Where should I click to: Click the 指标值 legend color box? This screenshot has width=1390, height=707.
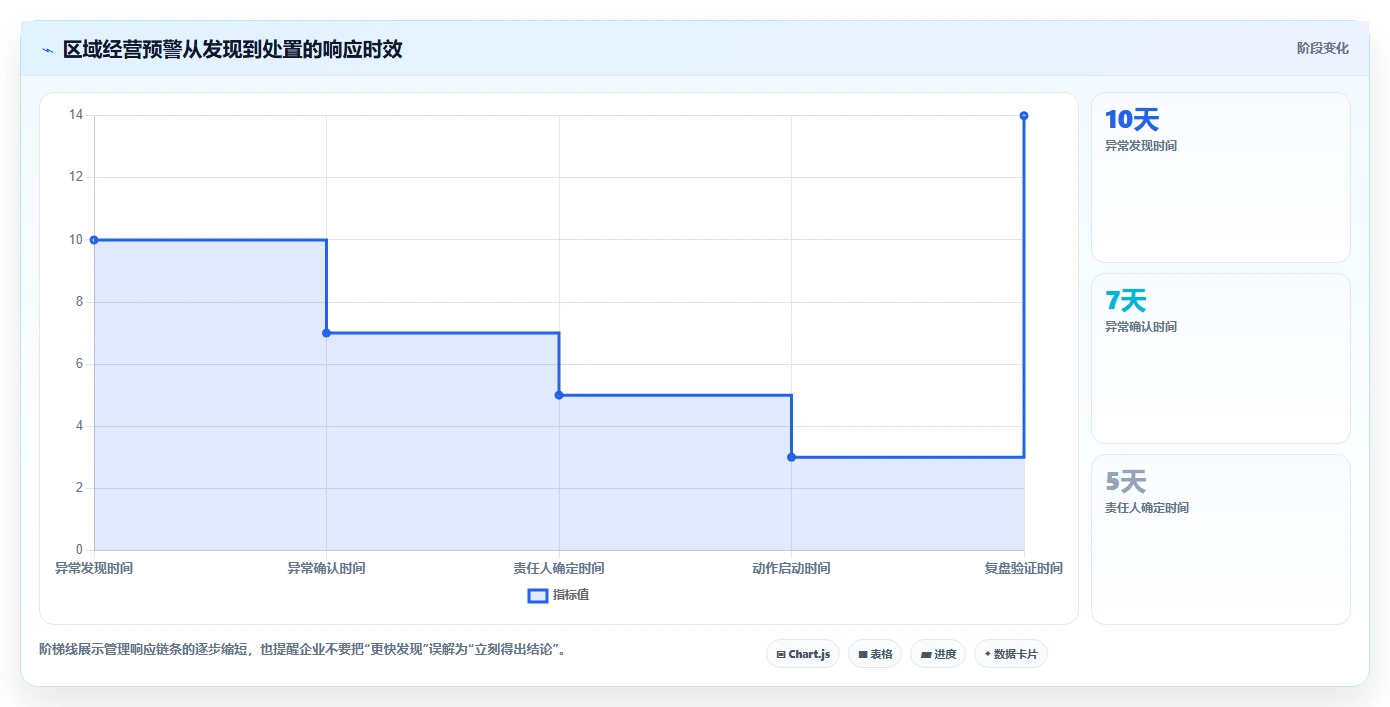537,595
